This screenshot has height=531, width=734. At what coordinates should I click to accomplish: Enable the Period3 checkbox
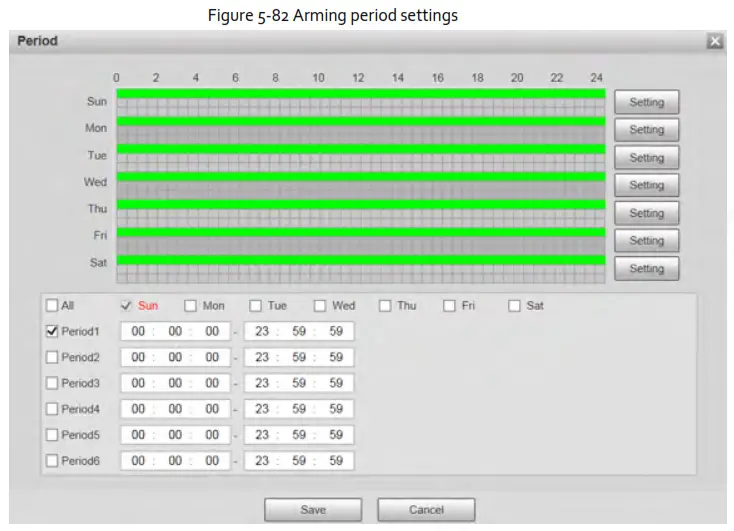[52, 383]
